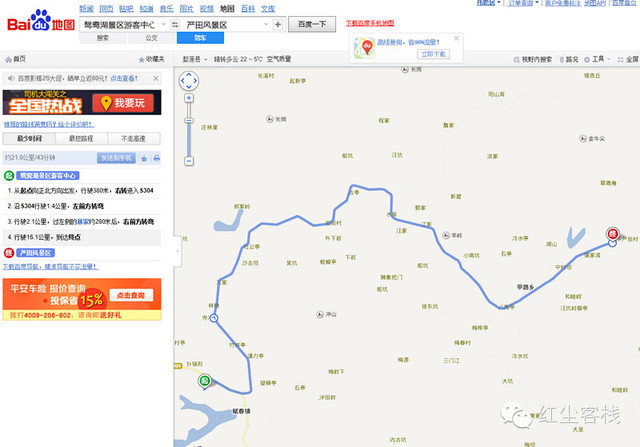Image resolution: width=640 pixels, height=447 pixels.
Task: Click the green start pin on the map
Action: (204, 382)
